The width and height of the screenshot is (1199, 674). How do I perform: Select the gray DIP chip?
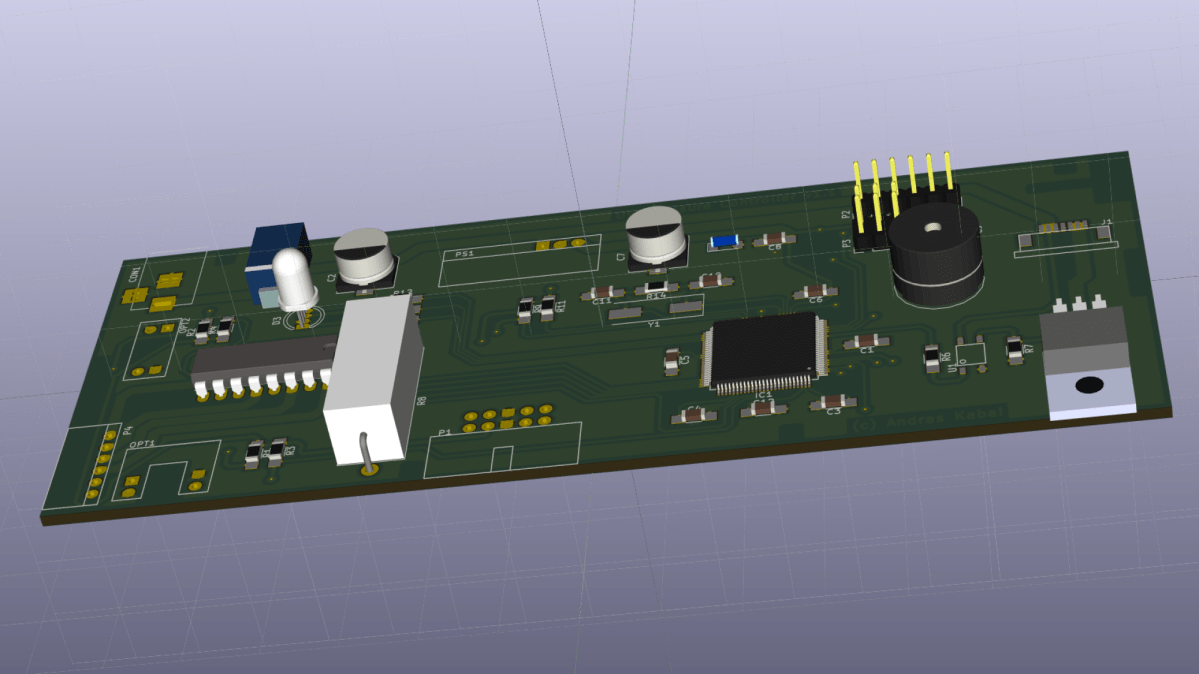(262, 362)
